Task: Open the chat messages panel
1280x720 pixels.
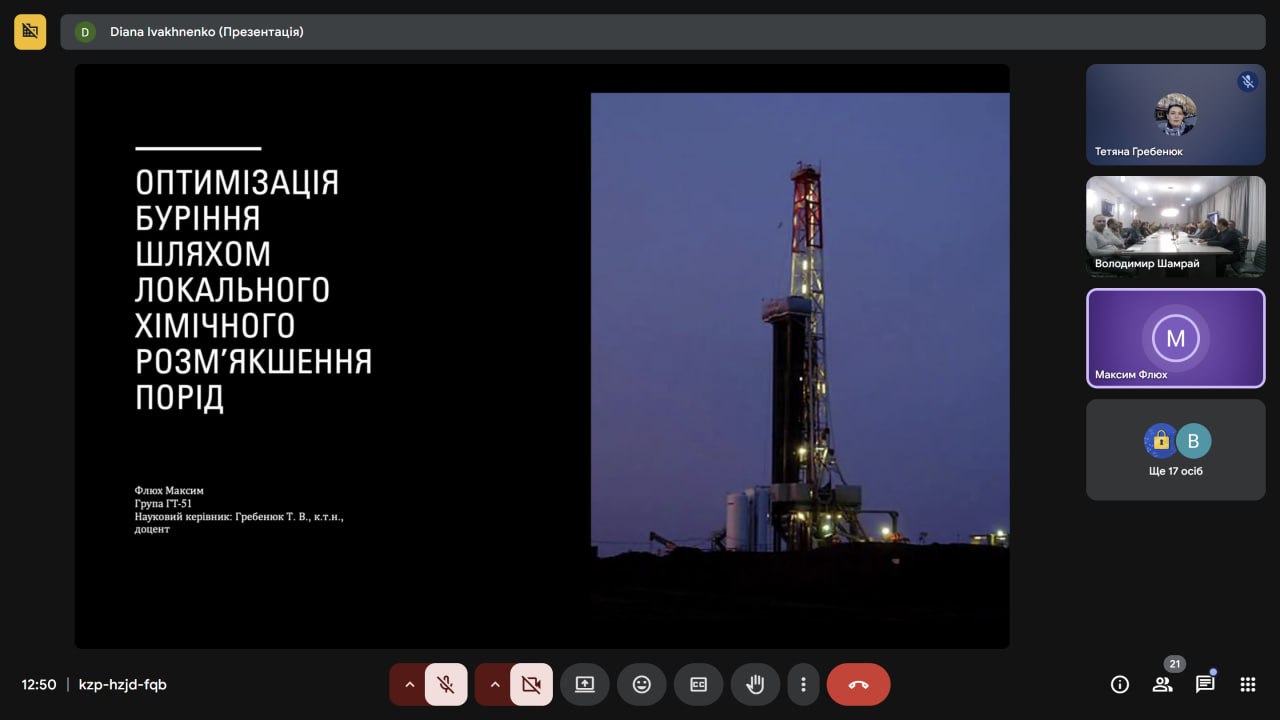Action: [1205, 685]
